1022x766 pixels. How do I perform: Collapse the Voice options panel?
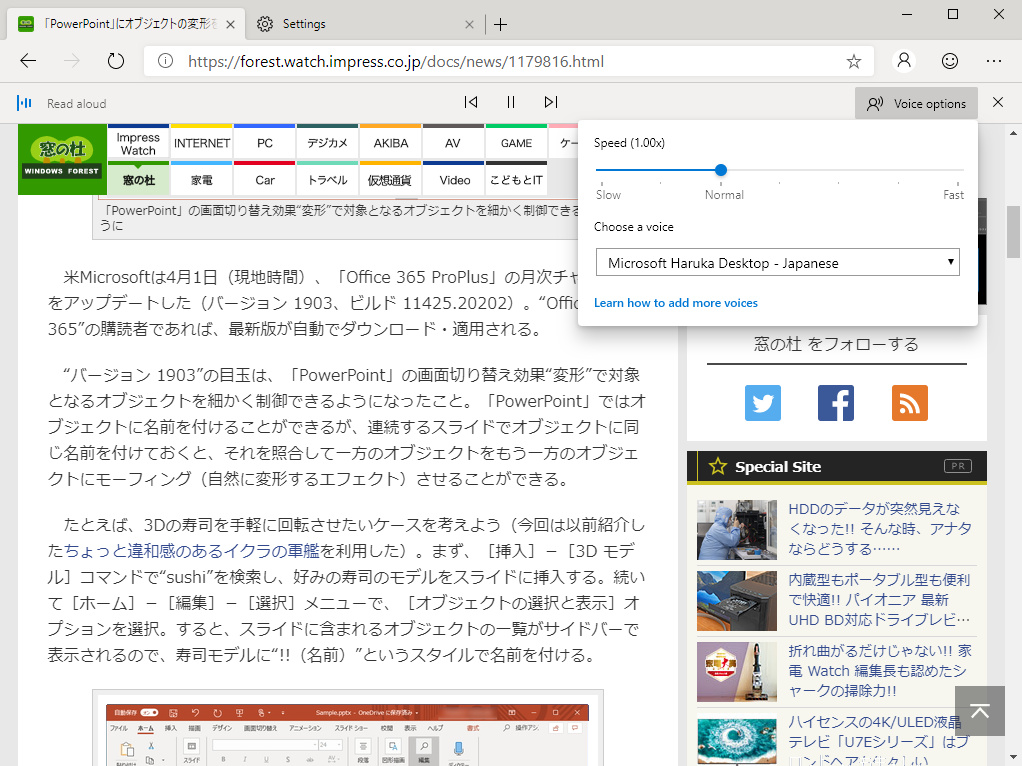(x=916, y=102)
